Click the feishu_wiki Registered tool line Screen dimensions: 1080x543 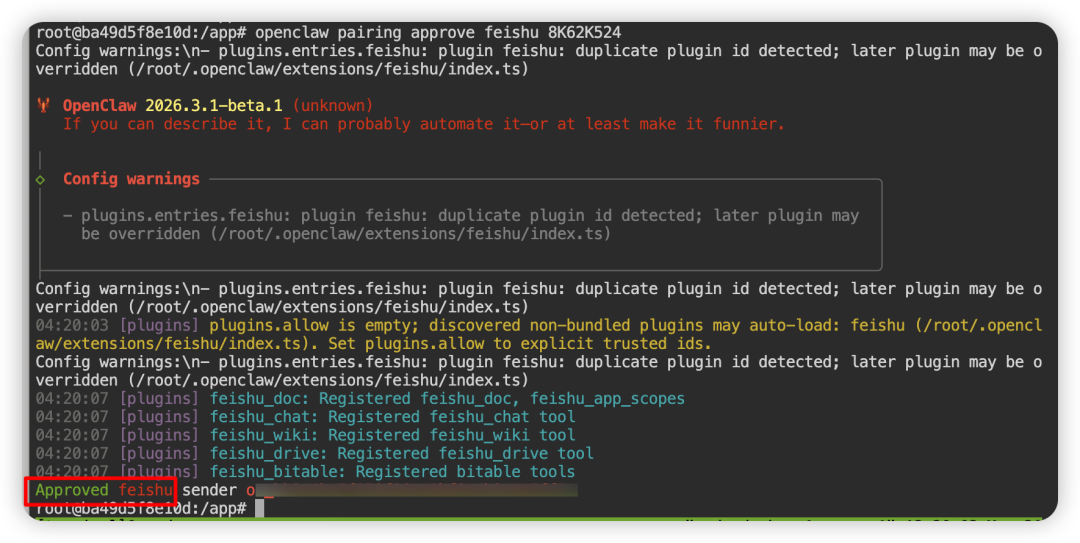[x=392, y=435]
